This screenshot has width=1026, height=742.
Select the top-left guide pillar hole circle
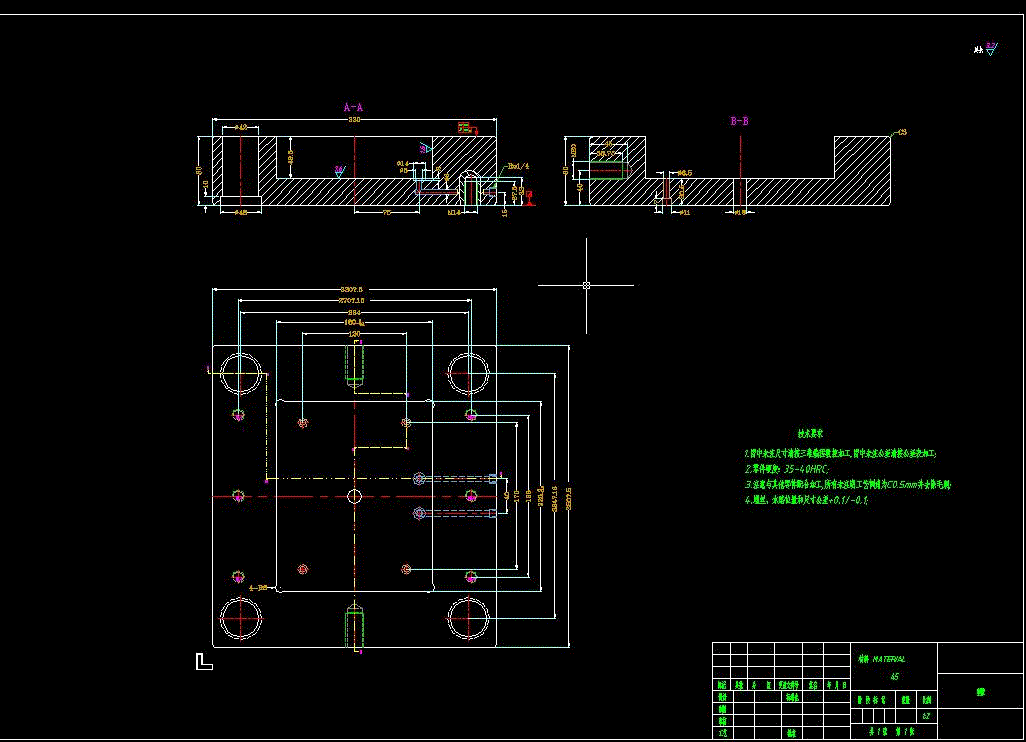(241, 374)
